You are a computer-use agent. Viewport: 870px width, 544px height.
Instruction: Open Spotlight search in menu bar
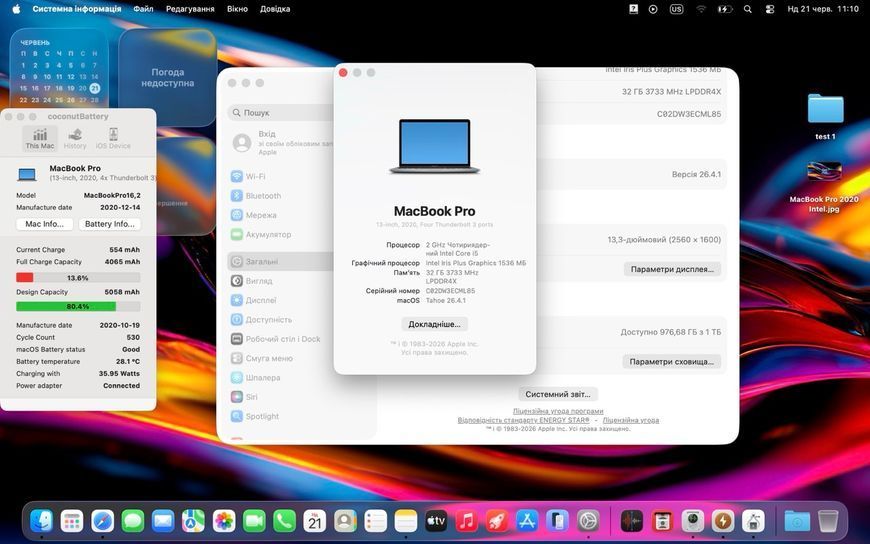748,9
